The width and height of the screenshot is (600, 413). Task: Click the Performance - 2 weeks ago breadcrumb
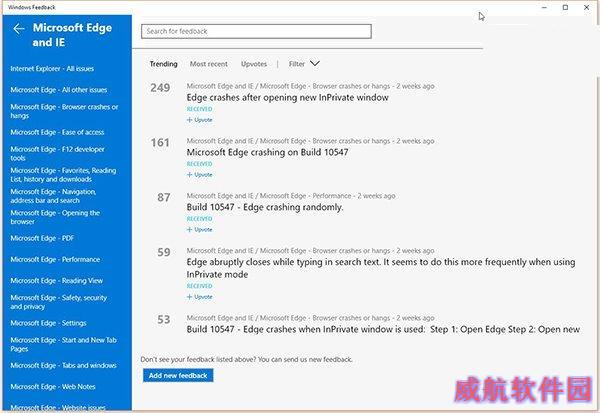coord(354,196)
